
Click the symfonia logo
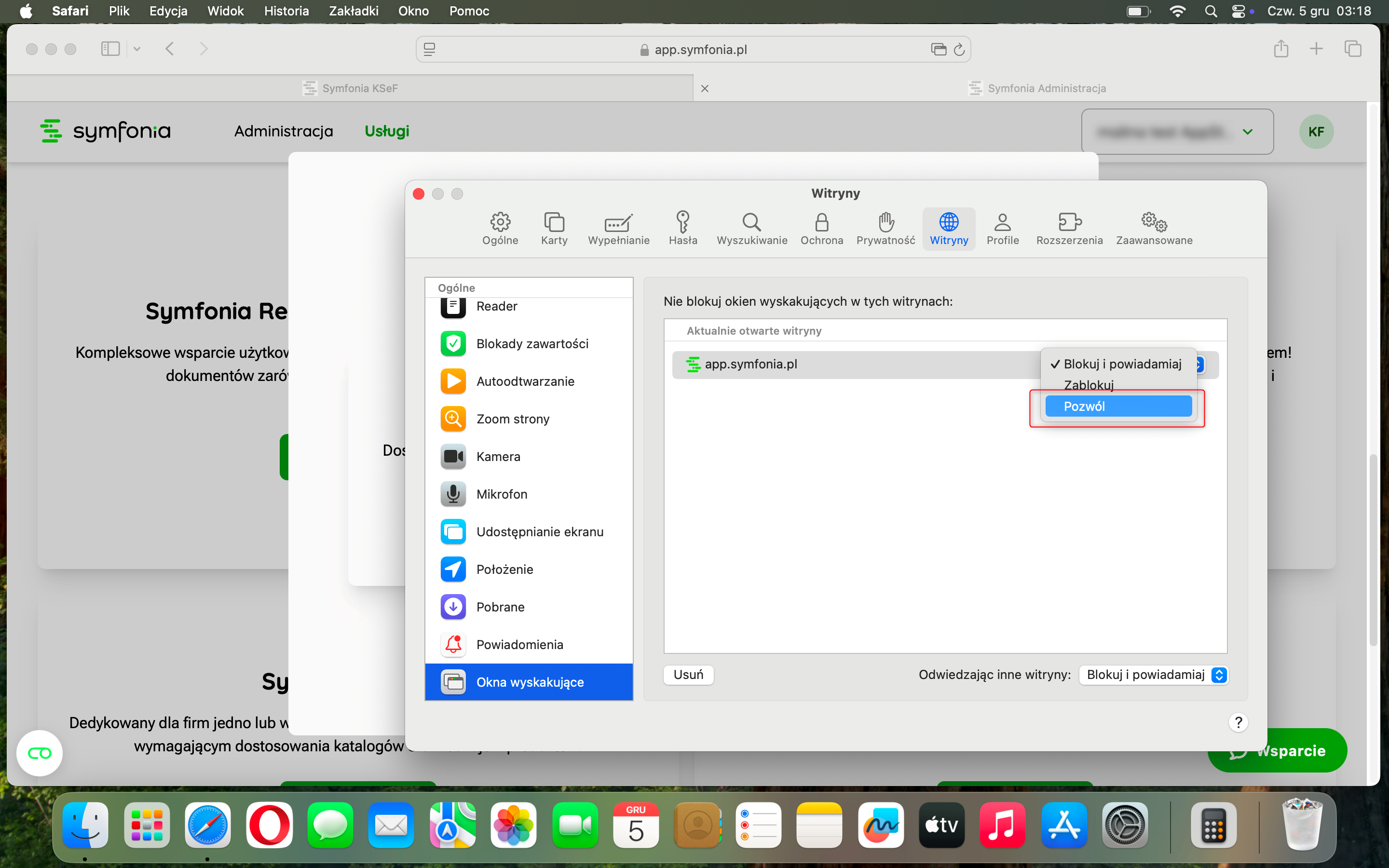click(106, 131)
